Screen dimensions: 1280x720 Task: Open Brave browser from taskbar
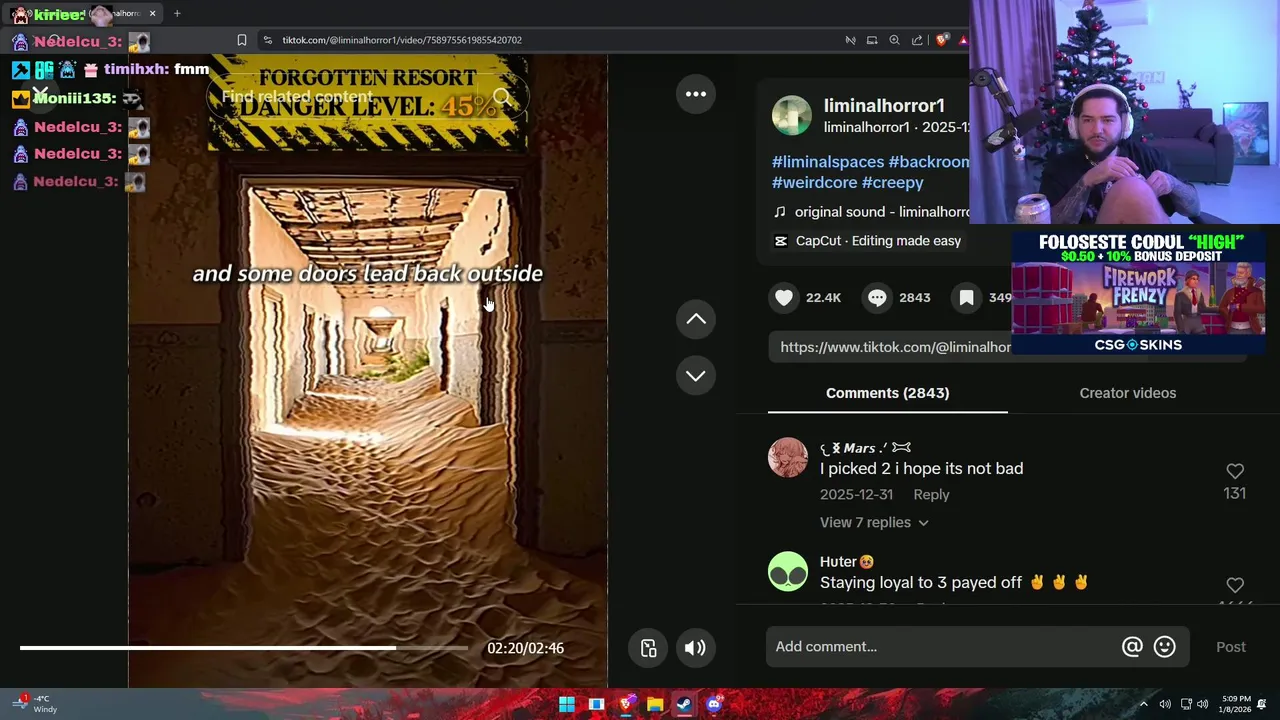[x=626, y=704]
